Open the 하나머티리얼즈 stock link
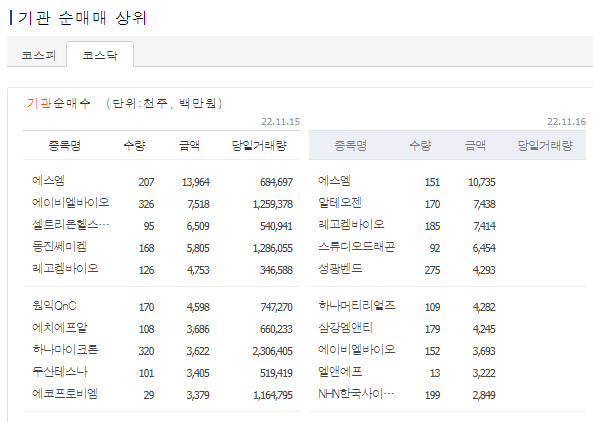 pos(357,306)
